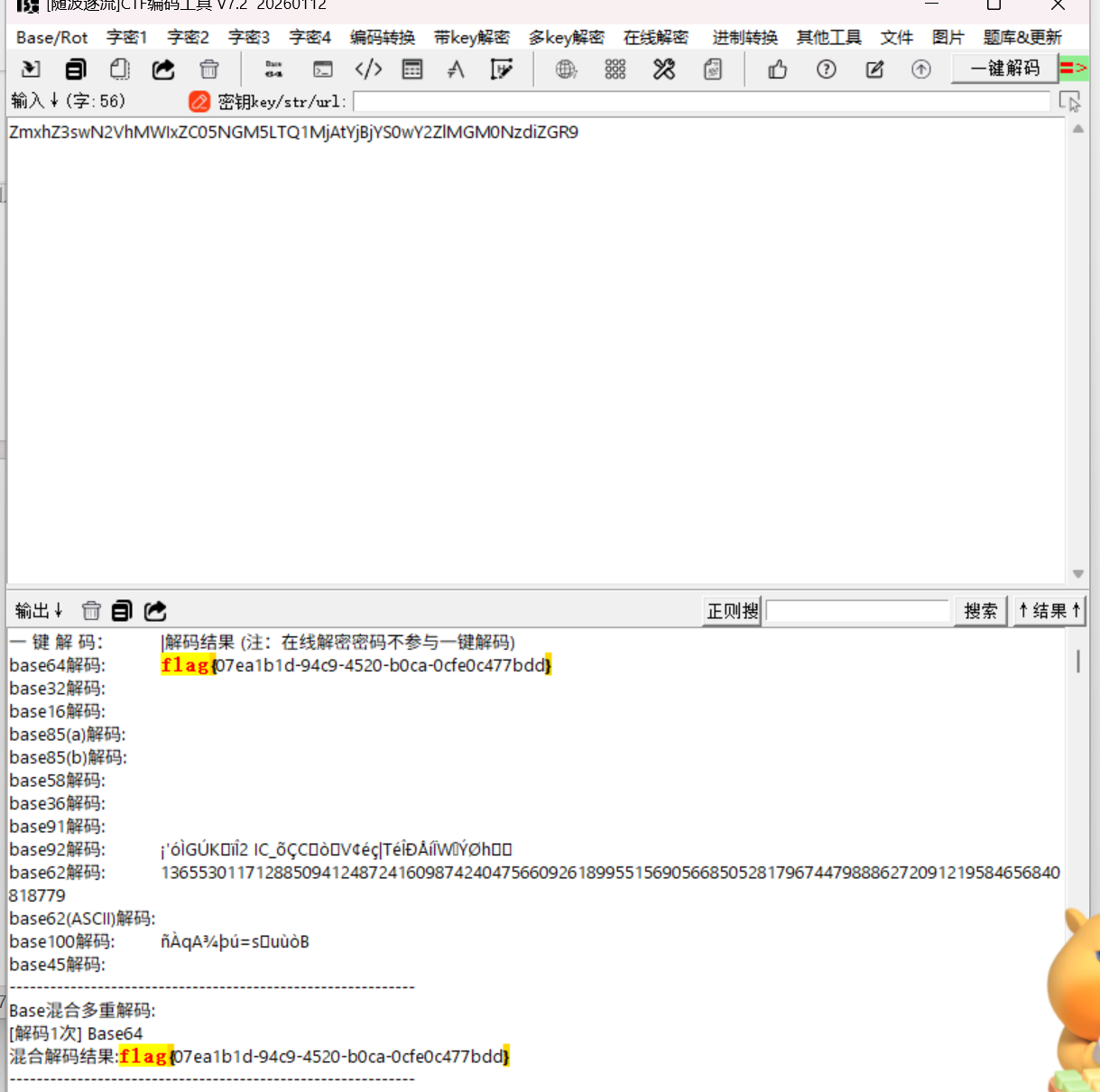Click the nine-dot grid icon
1100x1092 pixels.
615,69
